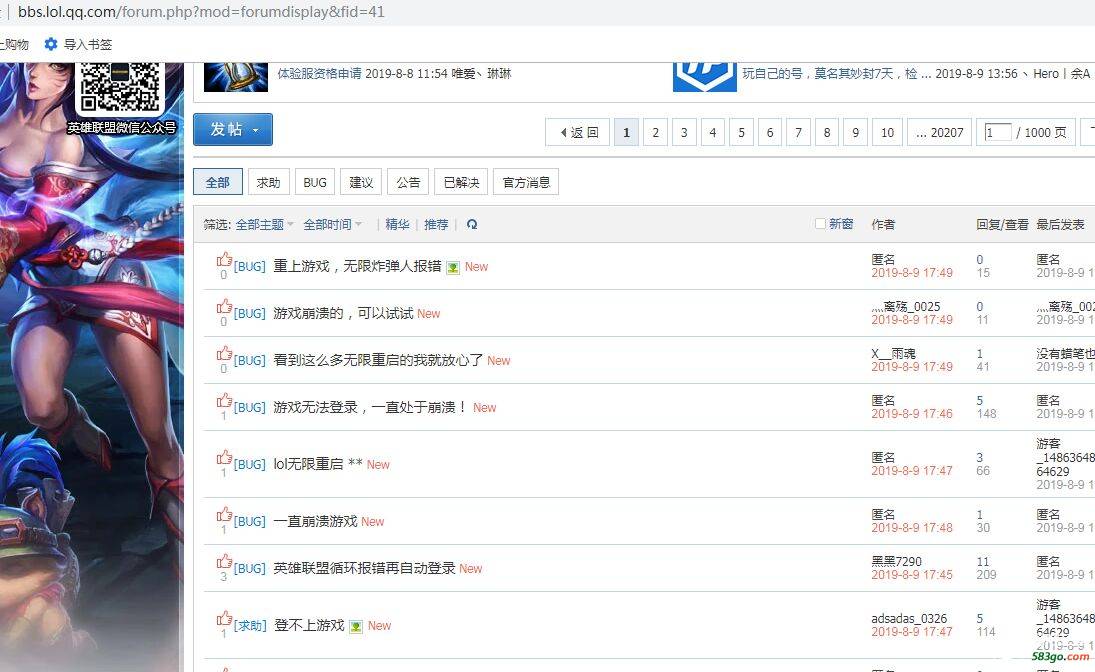Open author profile X__雨魂
Image resolution: width=1095 pixels, height=672 pixels.
click(x=893, y=353)
